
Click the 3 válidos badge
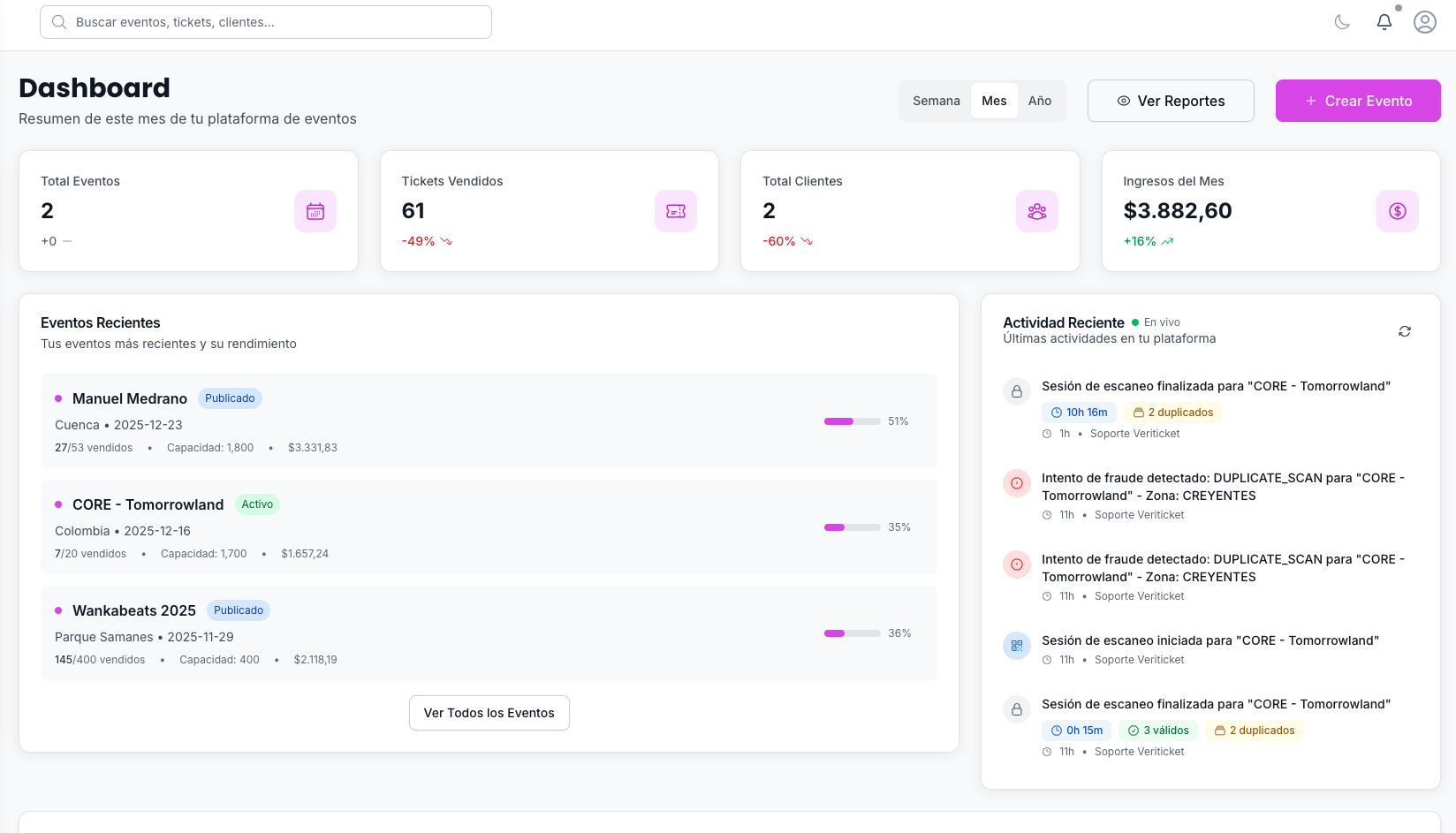[x=1157, y=731]
